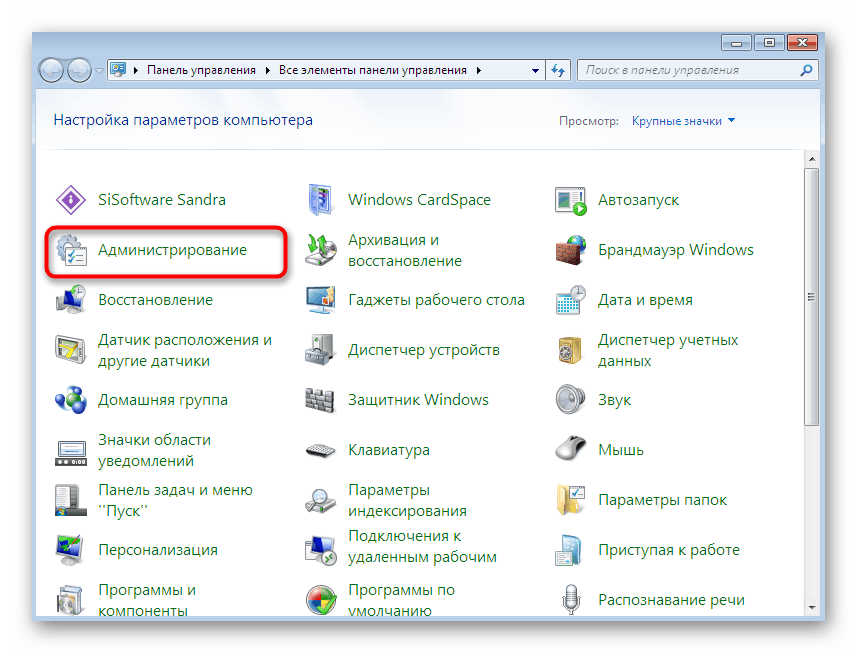Open the Звук link text
This screenshot has width=857, height=653.
coord(614,400)
